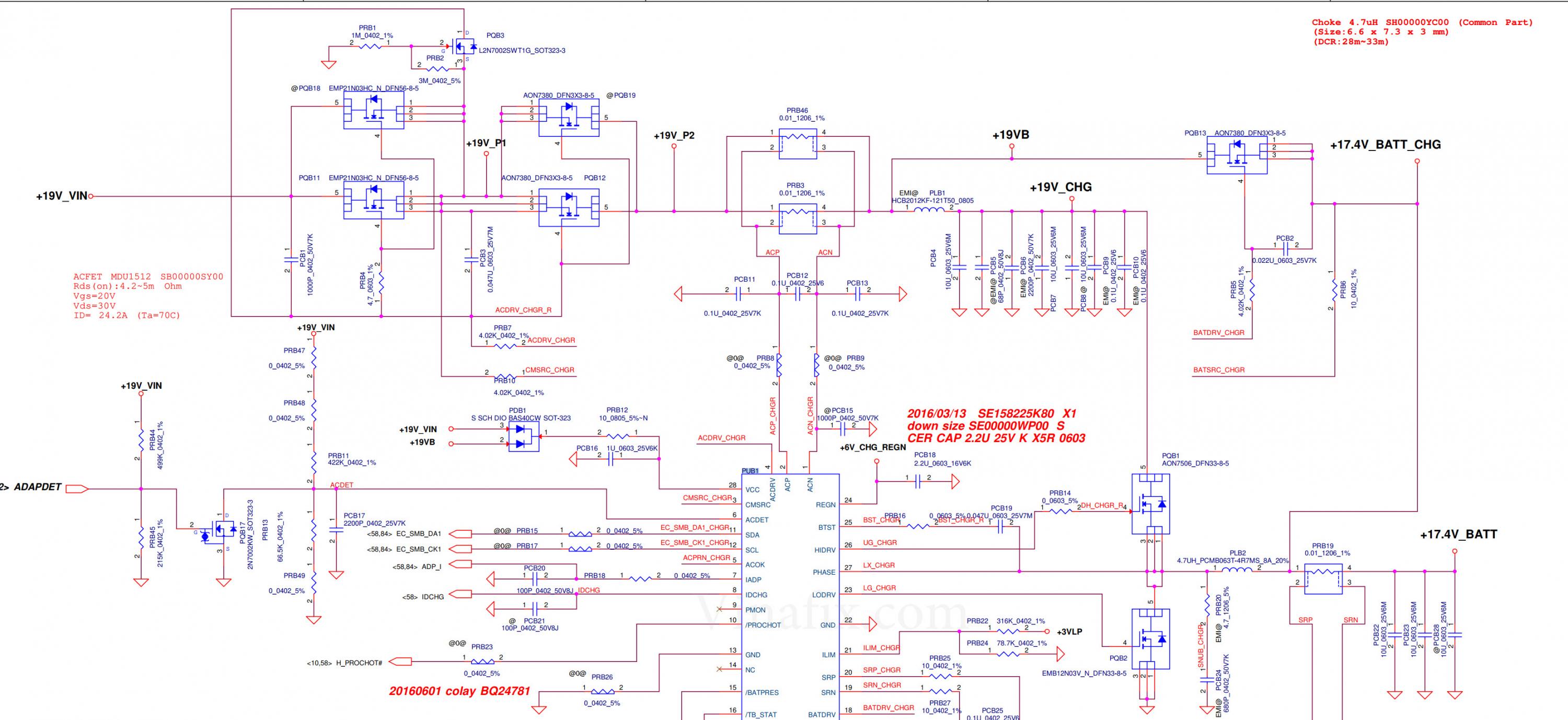Screen dimensions: 1568x720
Task: Click the +17.4V_BATT_CHG power net label
Action: click(x=1386, y=145)
